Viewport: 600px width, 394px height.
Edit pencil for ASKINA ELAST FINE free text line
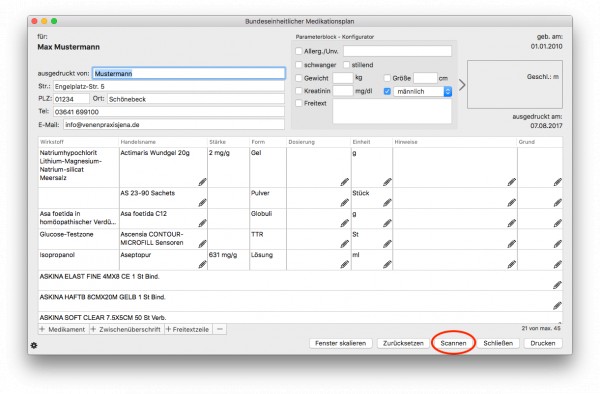pos(558,285)
